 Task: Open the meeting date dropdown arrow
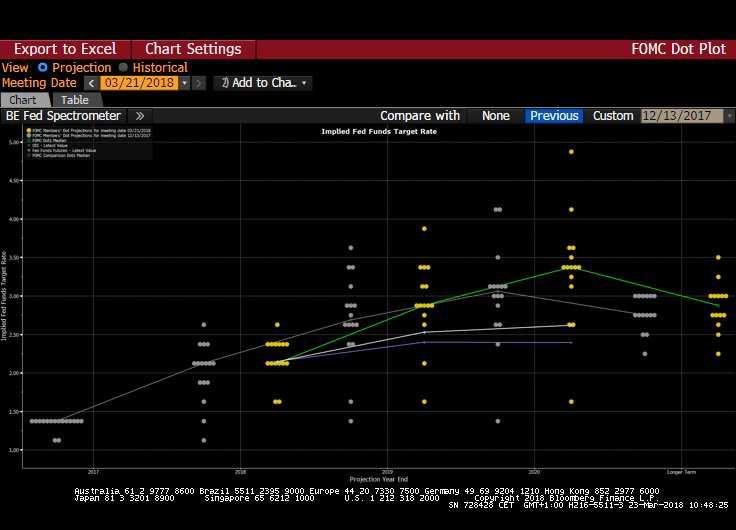[x=184, y=83]
